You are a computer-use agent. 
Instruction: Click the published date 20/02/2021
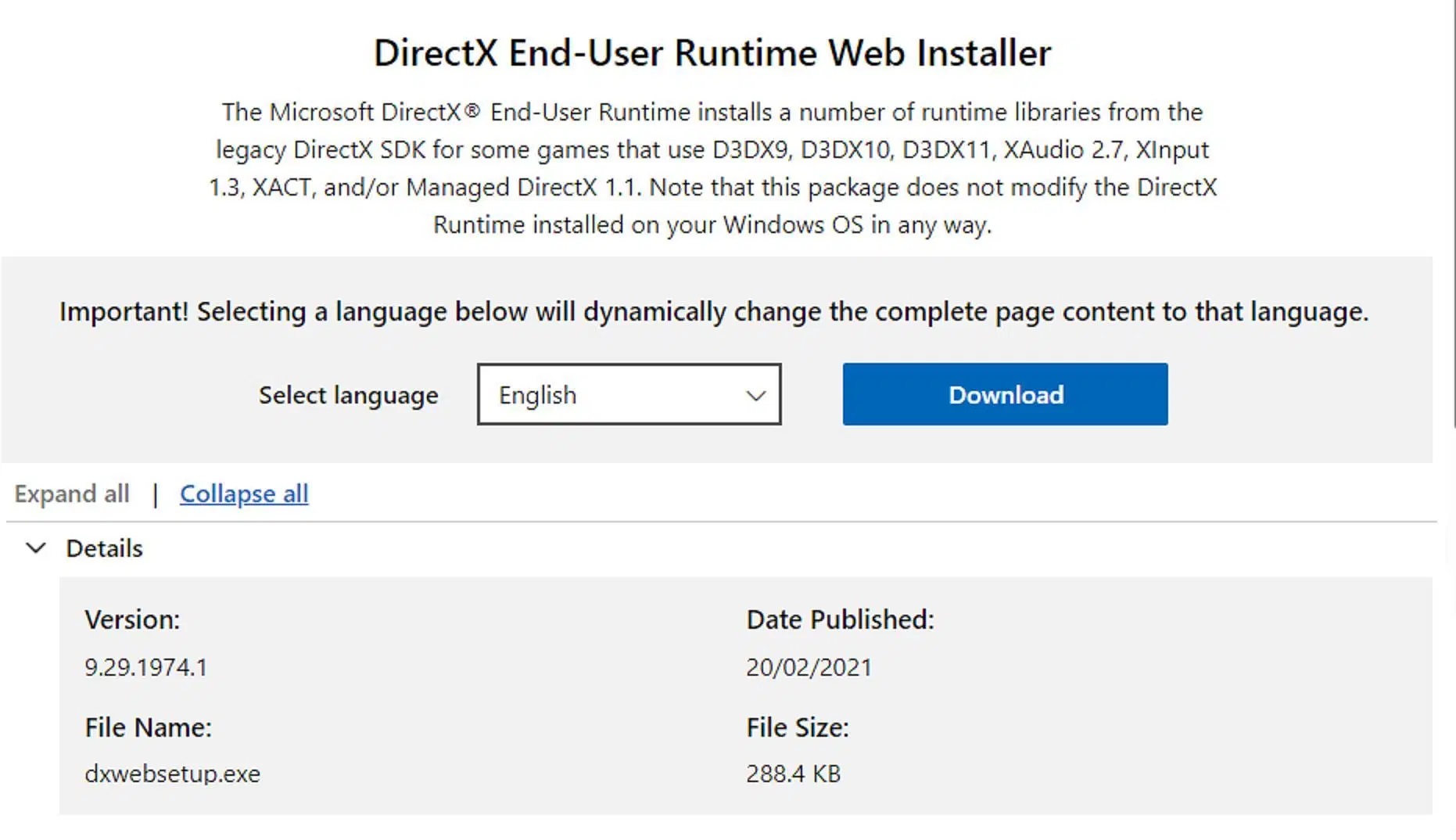tap(809, 667)
